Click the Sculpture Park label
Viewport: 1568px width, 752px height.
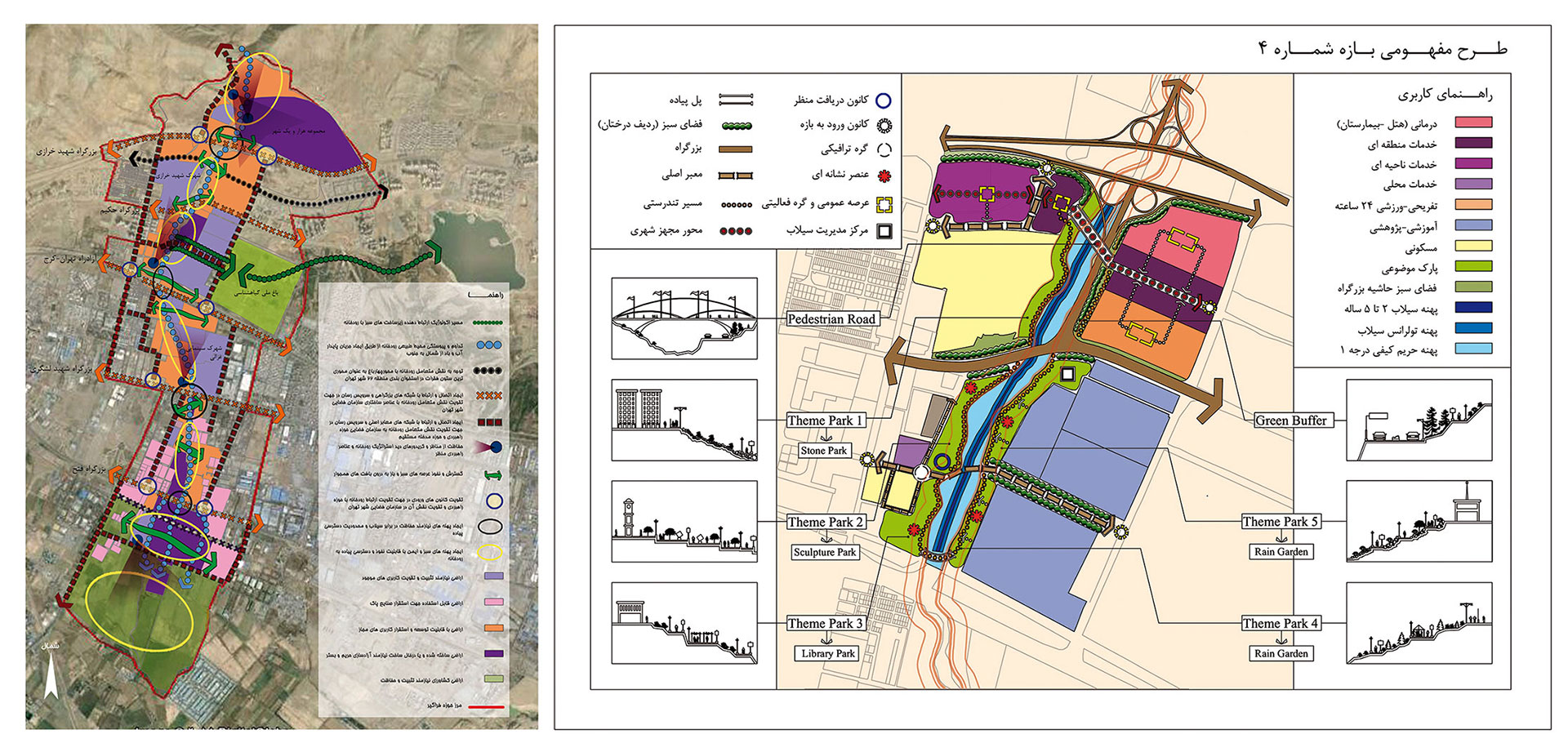pos(825,552)
